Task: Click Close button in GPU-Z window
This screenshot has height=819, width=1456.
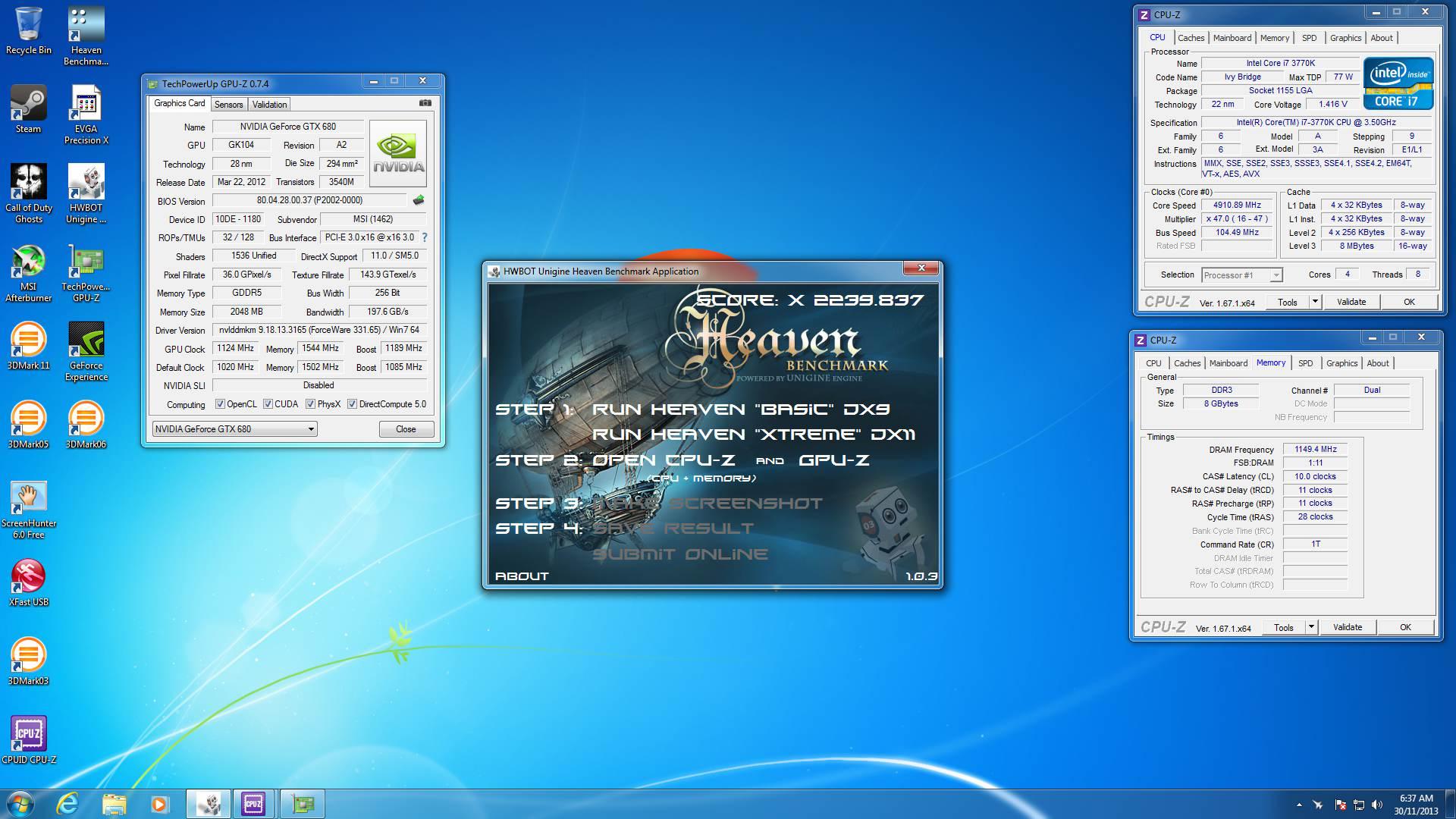Action: (x=406, y=429)
